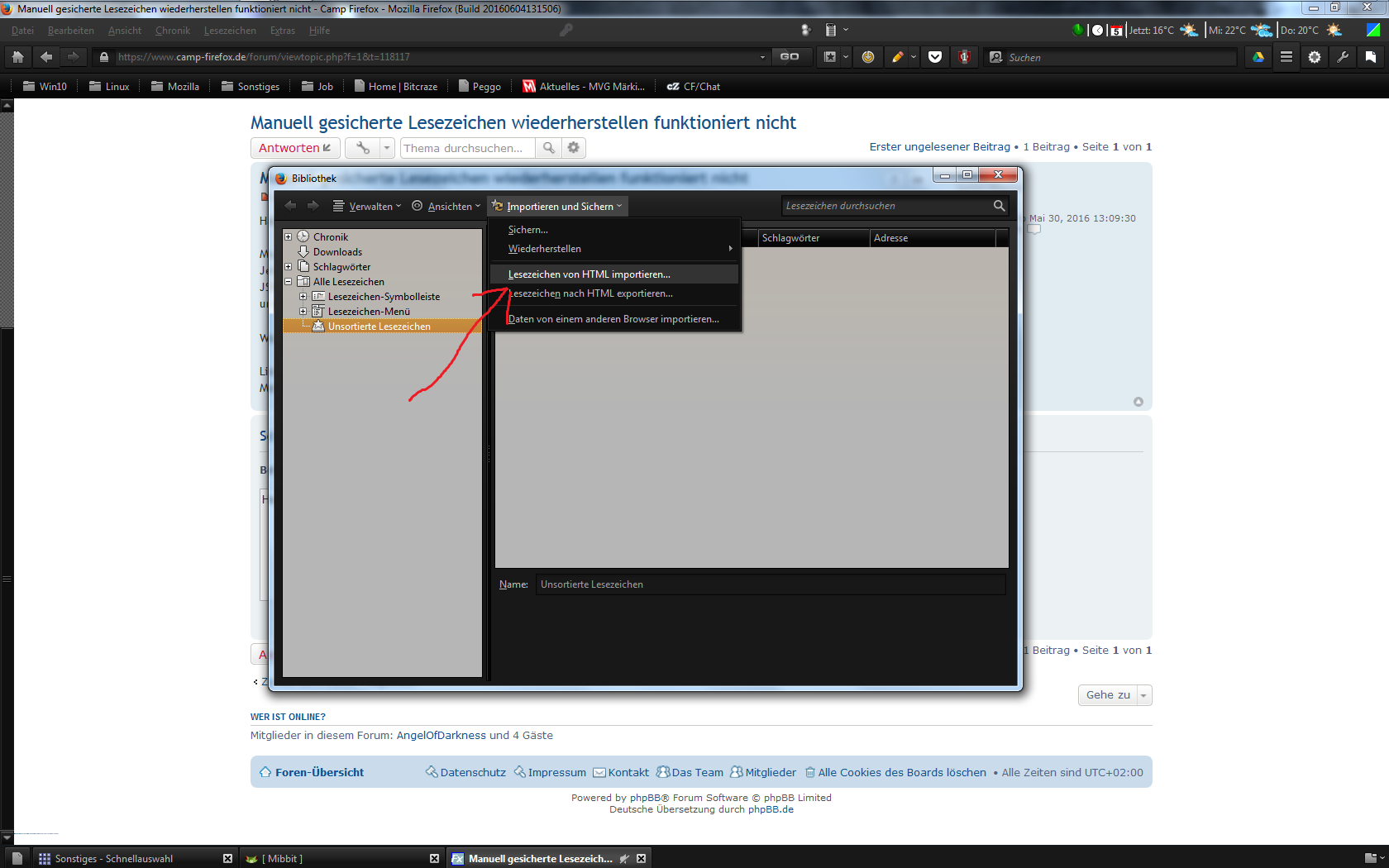
Task: Click the yellow circular download icon
Action: pyautogui.click(x=868, y=57)
